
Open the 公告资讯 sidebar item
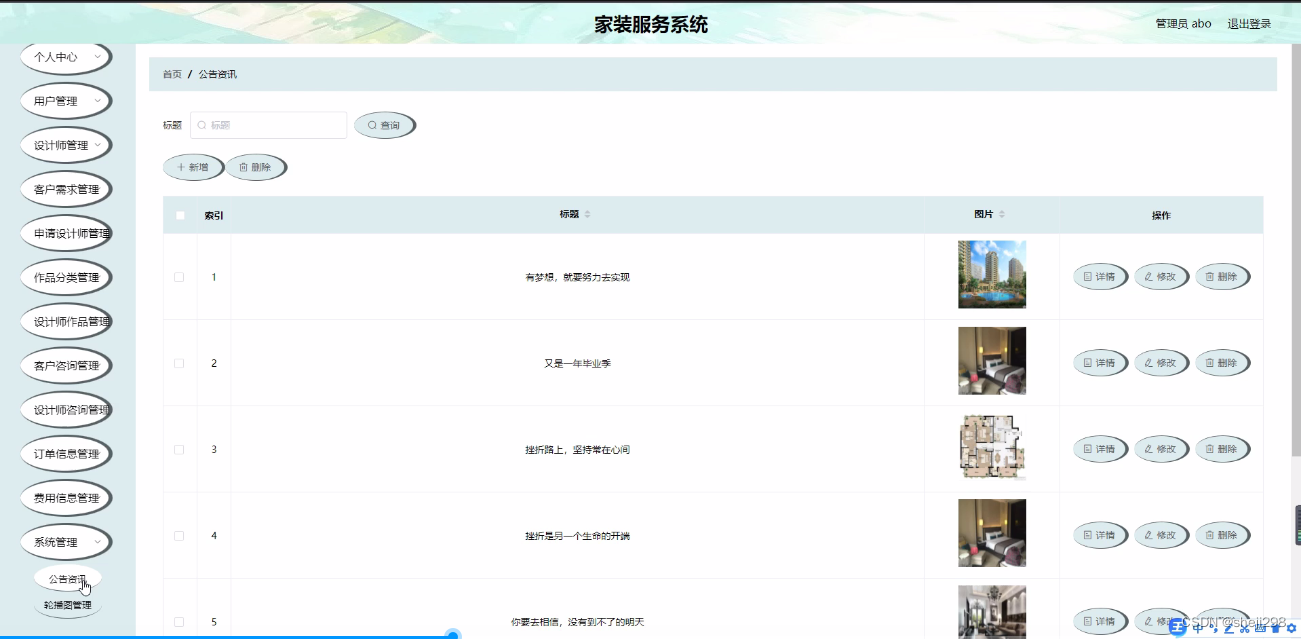point(67,578)
